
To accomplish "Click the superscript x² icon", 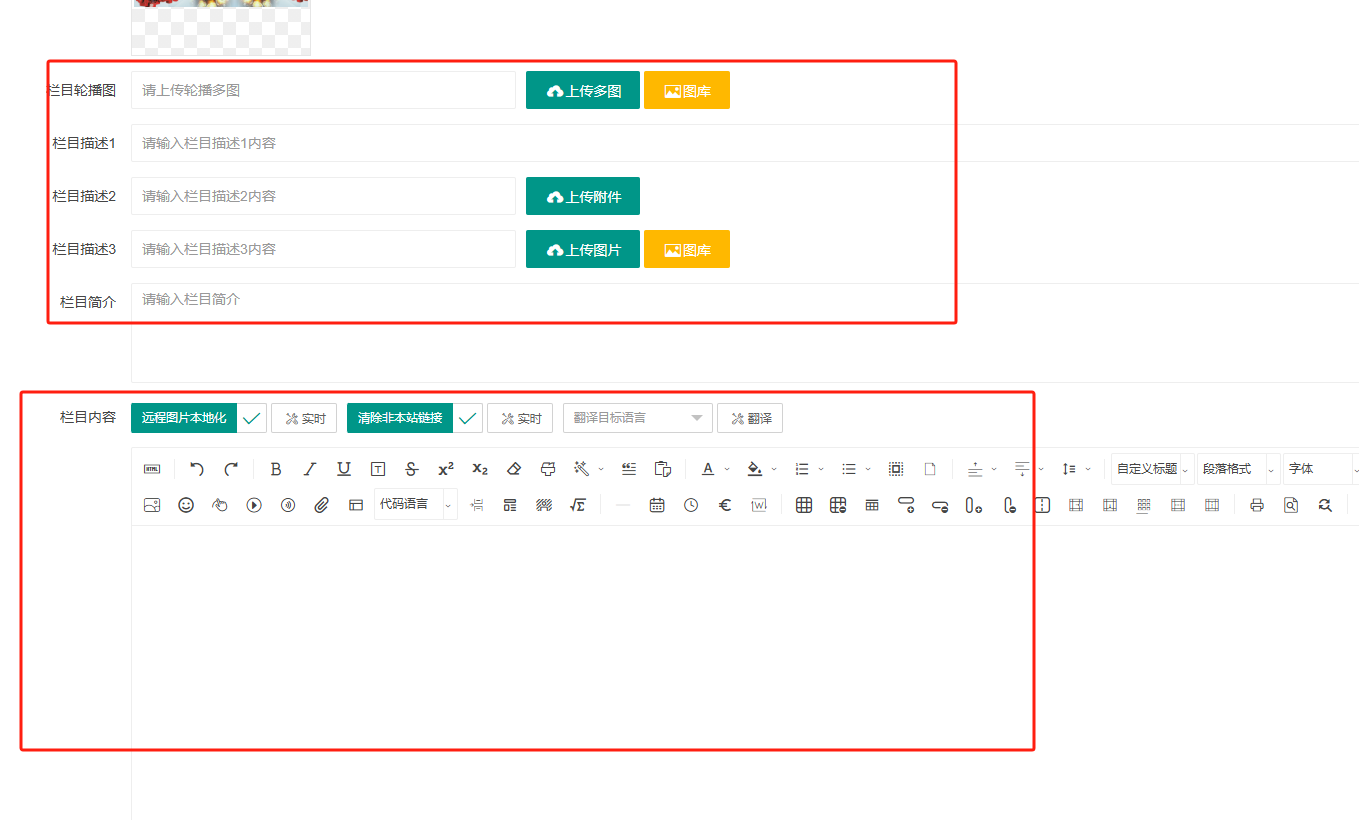I will [x=446, y=469].
